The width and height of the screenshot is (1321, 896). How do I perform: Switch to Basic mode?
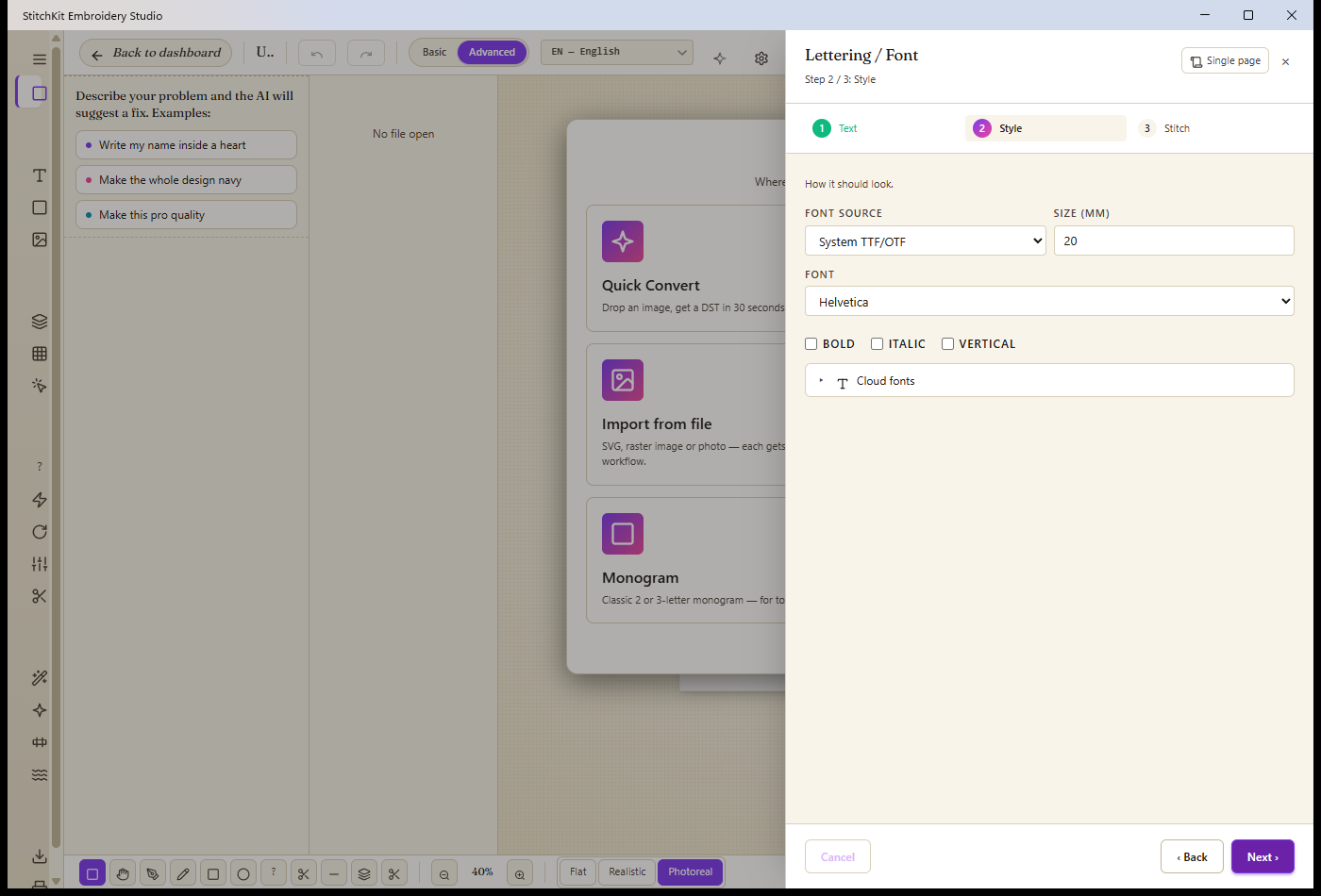tap(434, 53)
